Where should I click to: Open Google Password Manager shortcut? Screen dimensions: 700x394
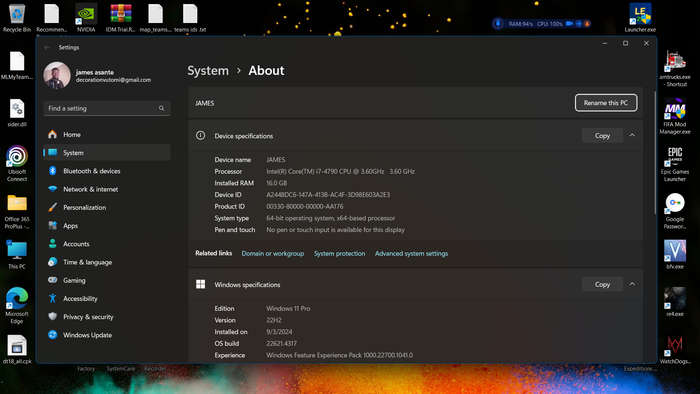point(675,211)
